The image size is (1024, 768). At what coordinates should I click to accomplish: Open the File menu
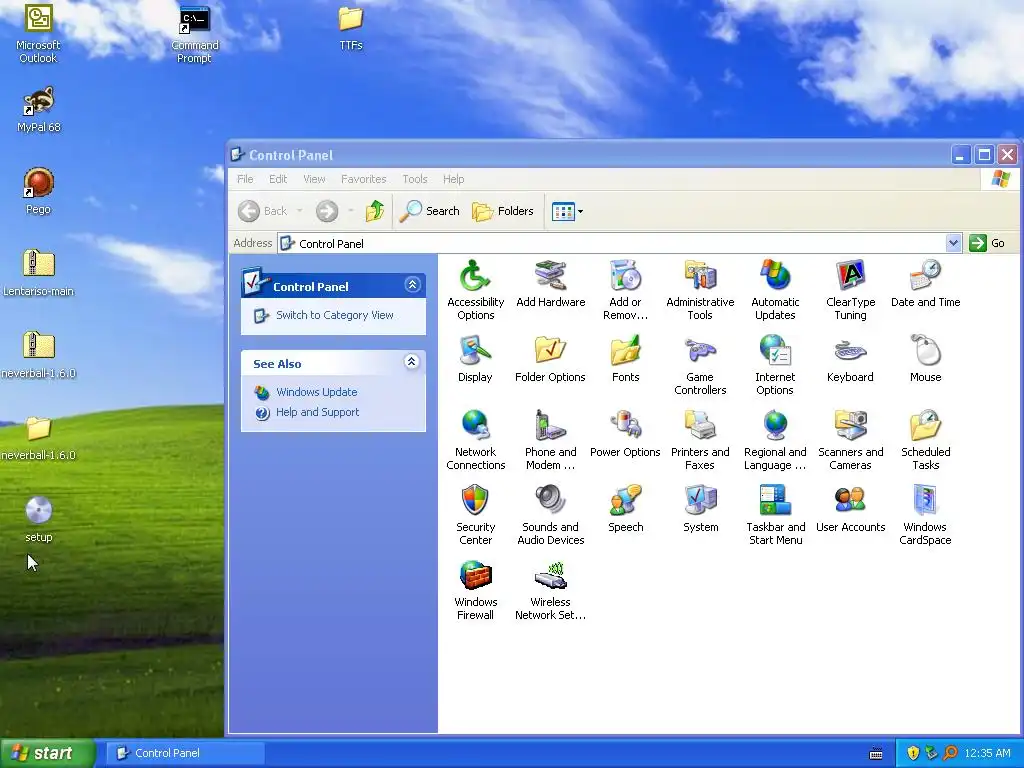(245, 179)
